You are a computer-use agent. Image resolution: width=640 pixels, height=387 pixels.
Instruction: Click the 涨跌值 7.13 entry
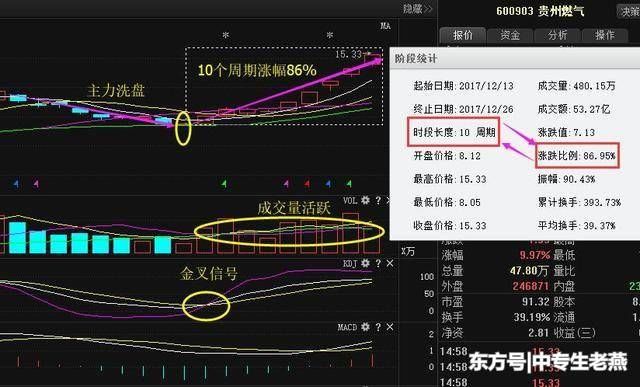point(566,132)
